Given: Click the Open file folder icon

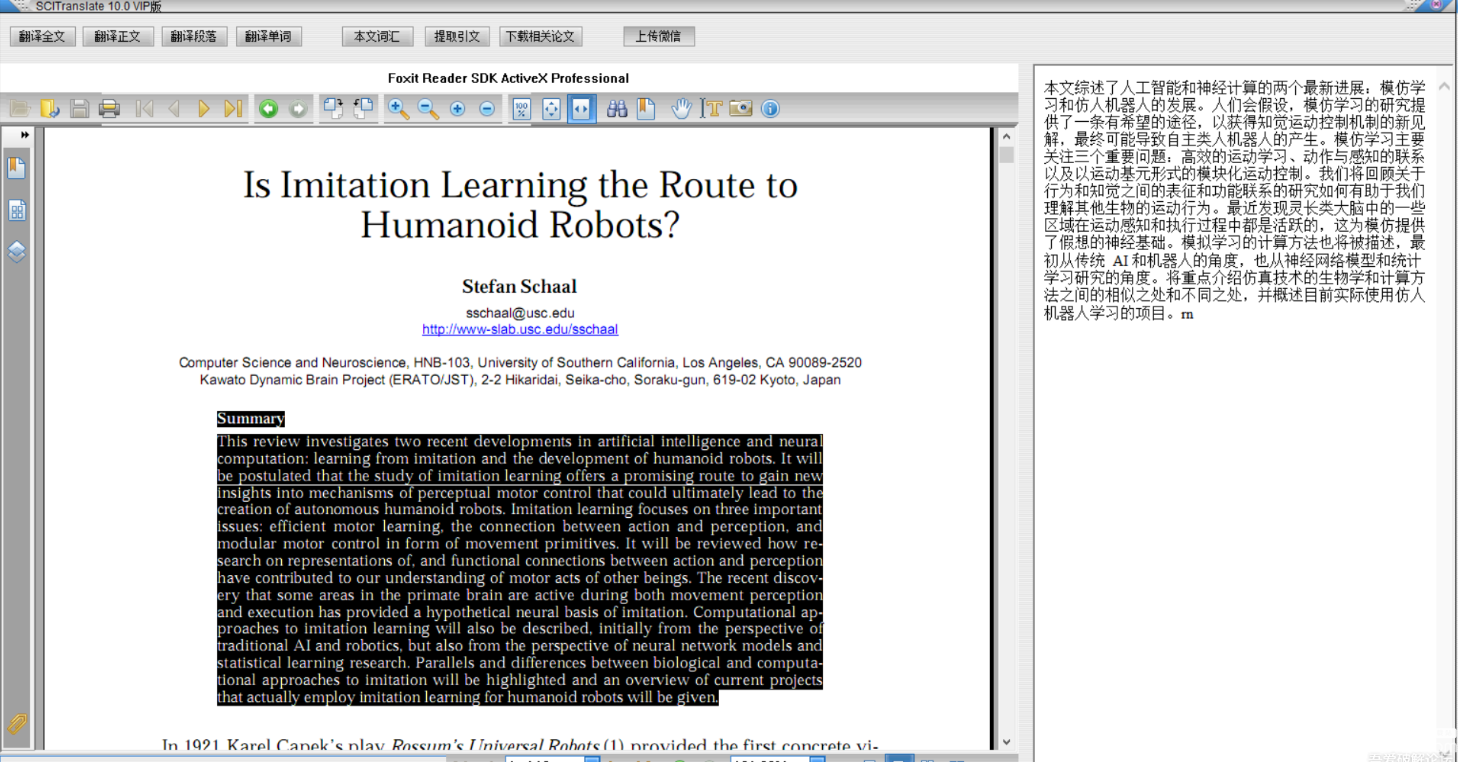Looking at the screenshot, I should pyautogui.click(x=20, y=109).
